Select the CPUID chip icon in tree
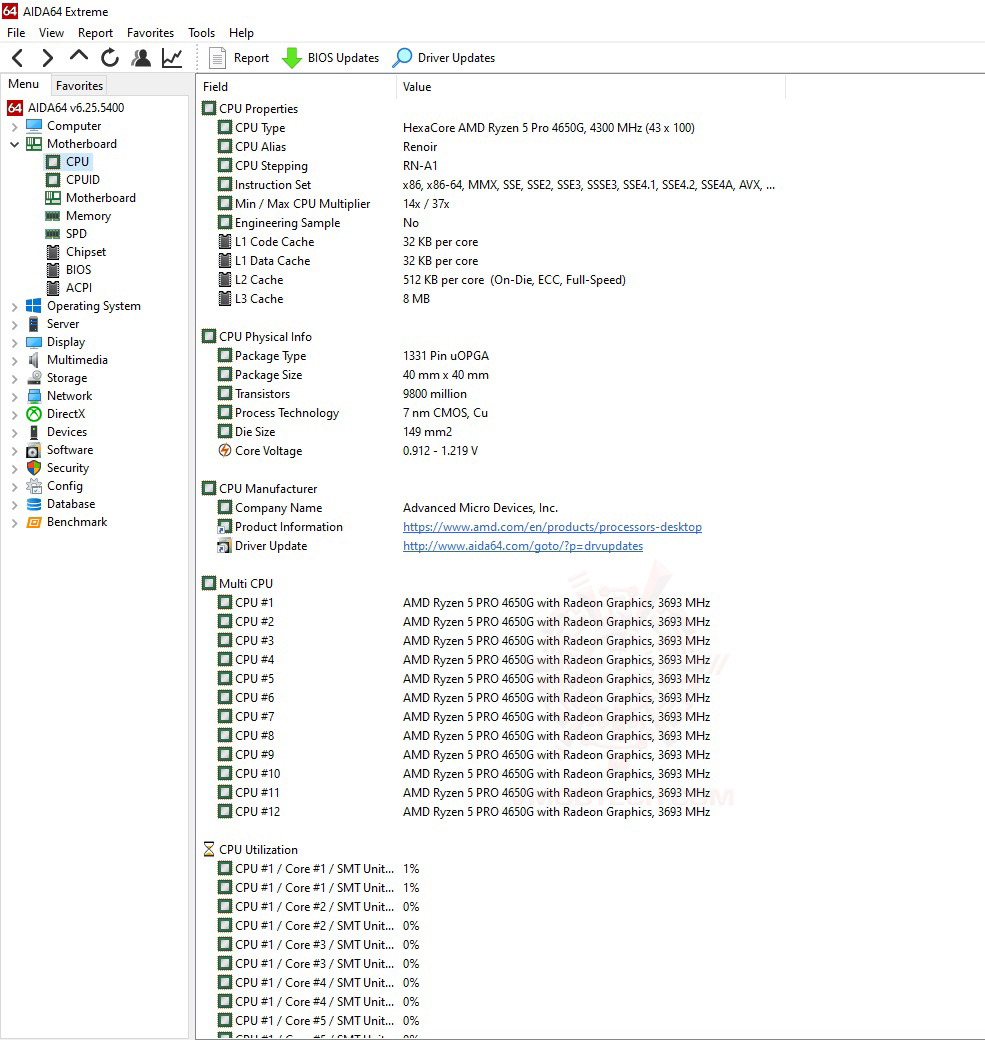The image size is (985, 1040). click(53, 180)
